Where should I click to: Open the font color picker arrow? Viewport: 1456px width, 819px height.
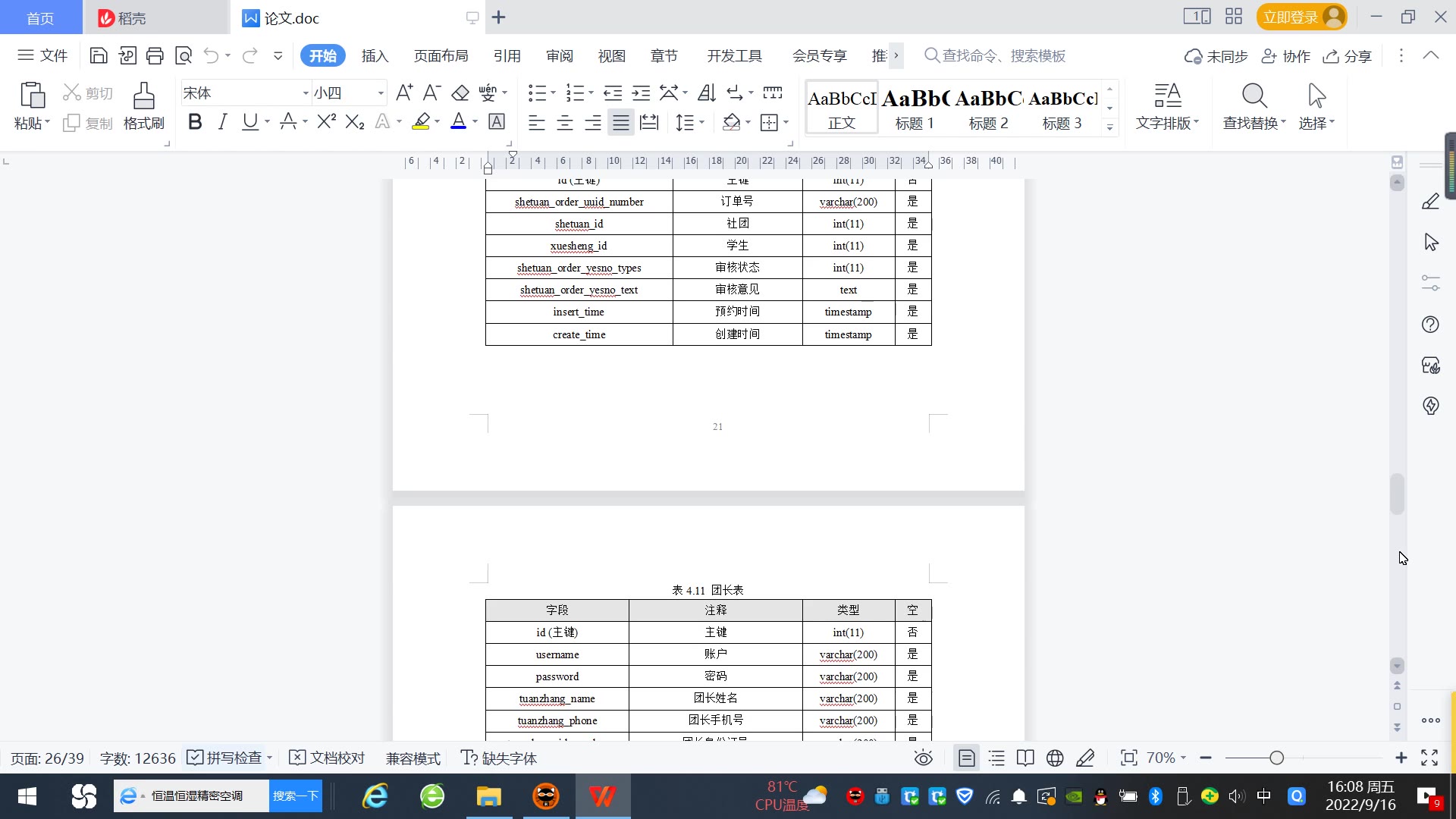pos(475,122)
